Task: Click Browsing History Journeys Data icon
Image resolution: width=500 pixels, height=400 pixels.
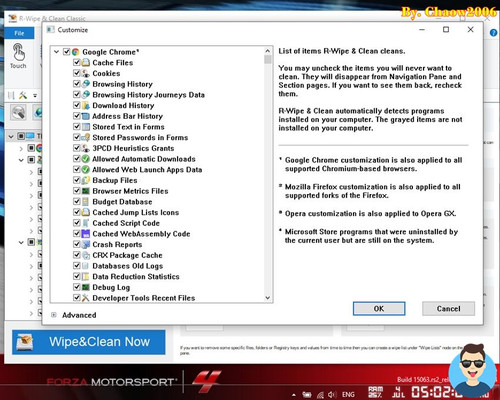Action: (86, 95)
